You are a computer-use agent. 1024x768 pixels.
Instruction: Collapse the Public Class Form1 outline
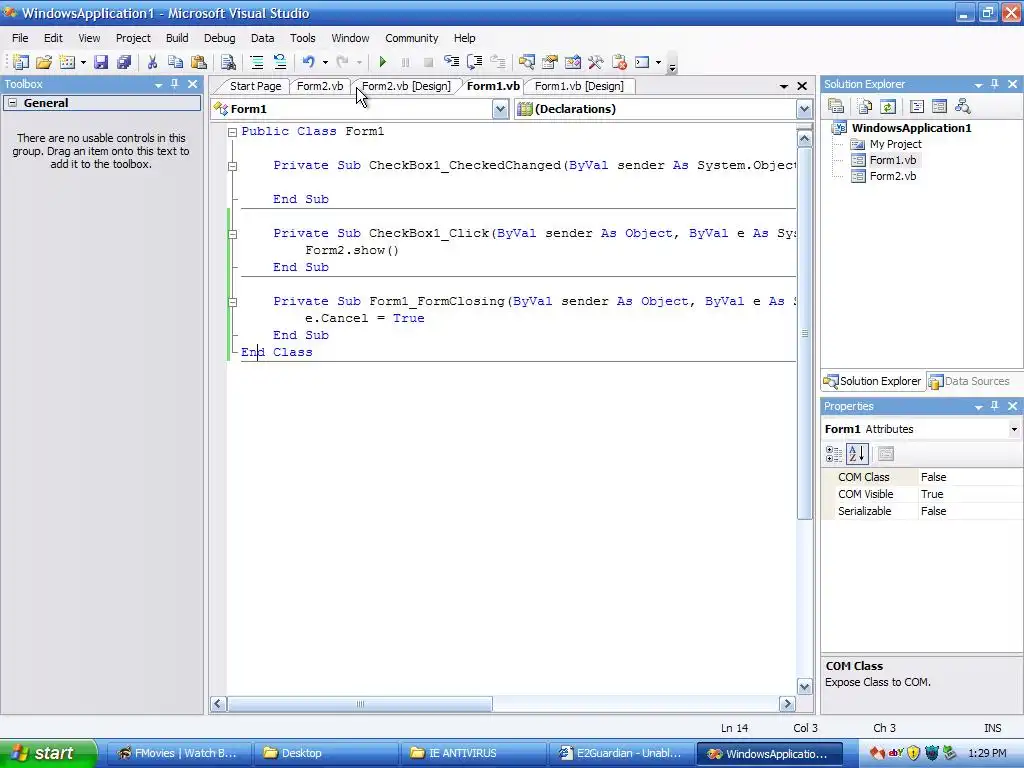point(232,132)
